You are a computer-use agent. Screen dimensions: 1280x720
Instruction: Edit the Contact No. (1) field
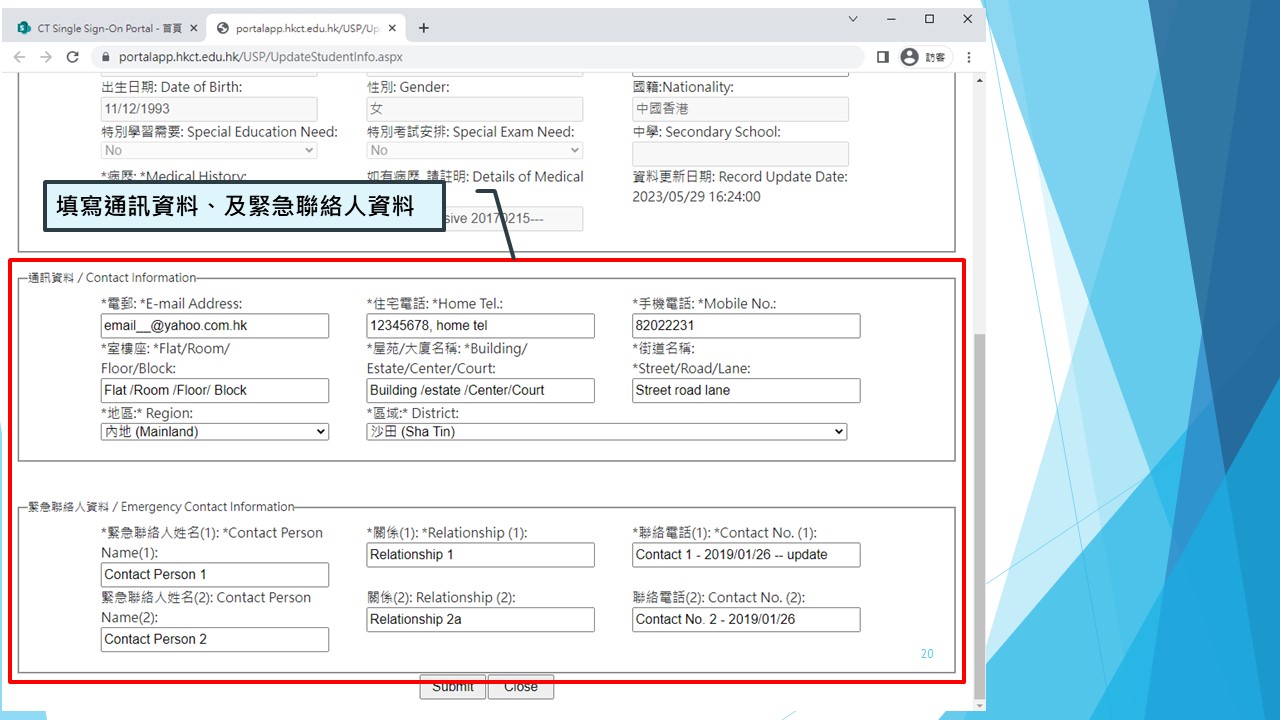click(746, 555)
